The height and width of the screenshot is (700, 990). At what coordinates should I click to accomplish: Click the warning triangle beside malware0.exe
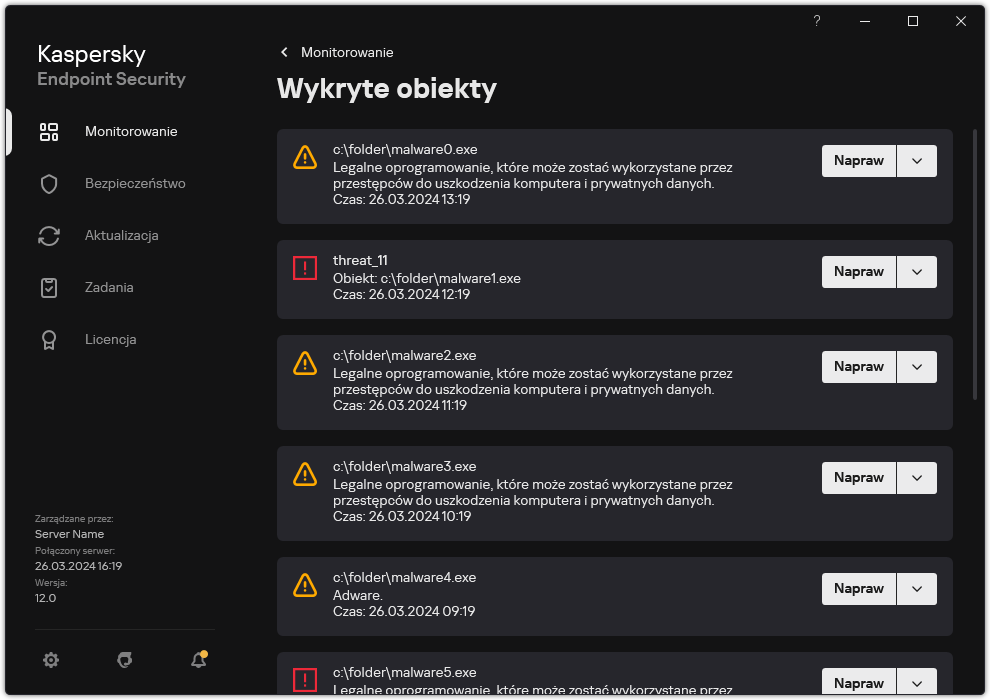[x=305, y=157]
